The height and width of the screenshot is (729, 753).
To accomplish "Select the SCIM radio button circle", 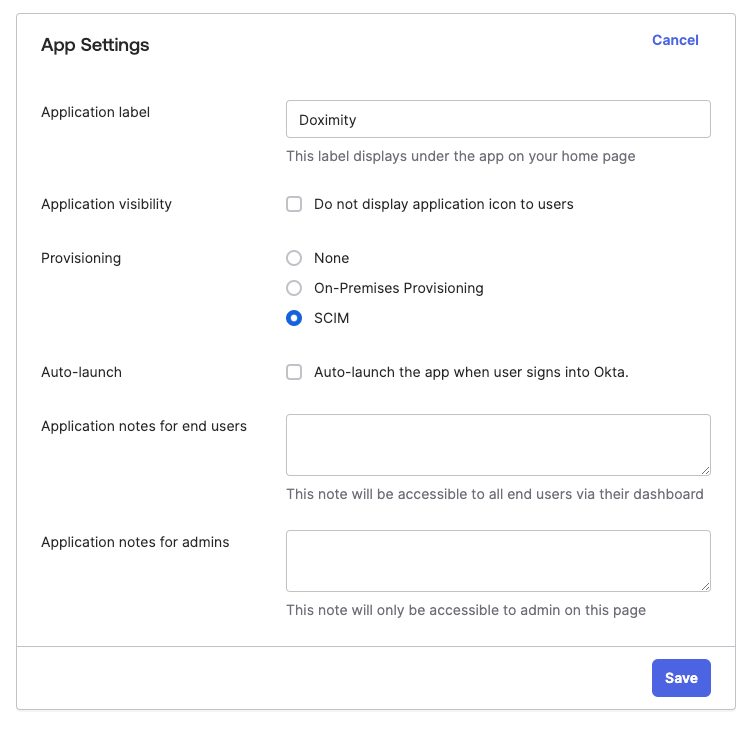I will pos(294,318).
